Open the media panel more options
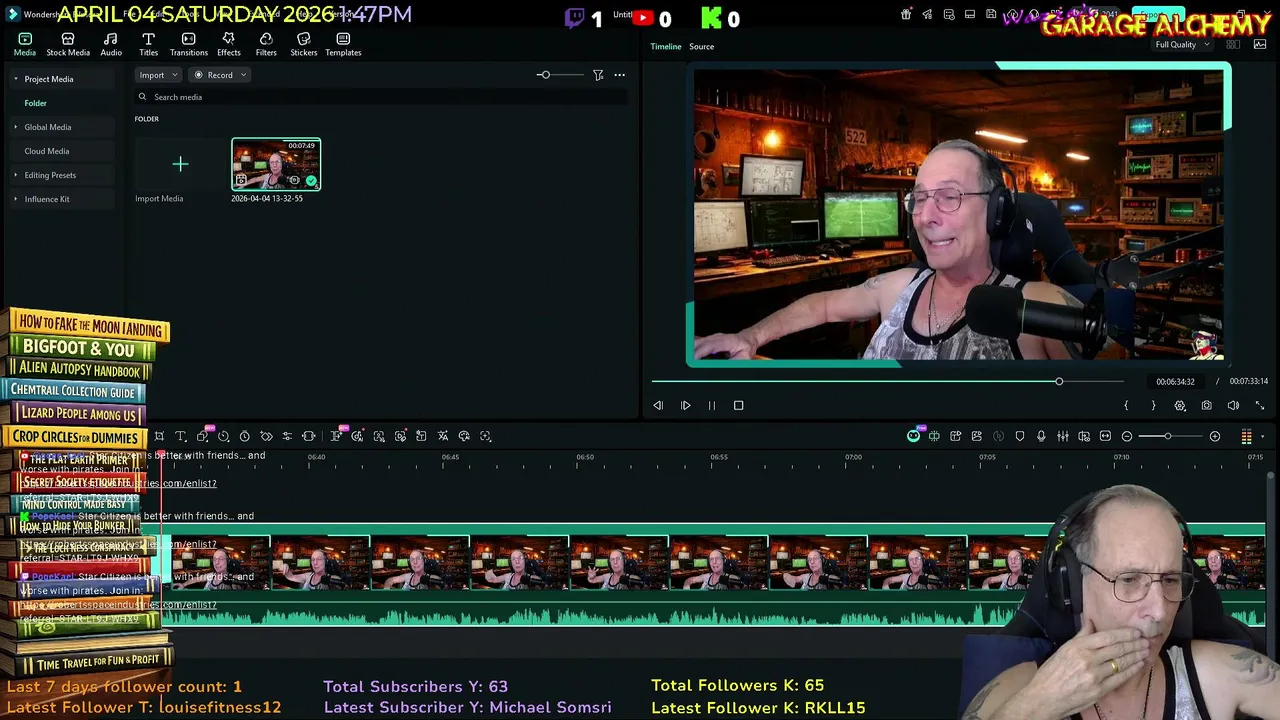Screen dimensions: 1280x720 [x=619, y=75]
